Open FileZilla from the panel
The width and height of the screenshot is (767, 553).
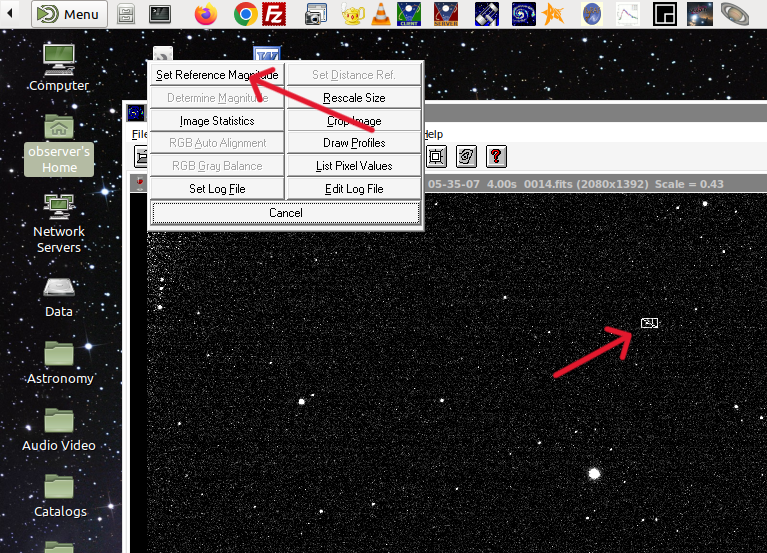tap(274, 14)
